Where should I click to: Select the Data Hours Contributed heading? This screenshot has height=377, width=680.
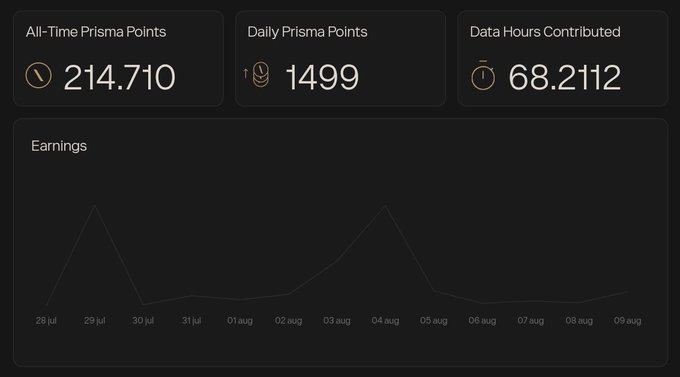pyautogui.click(x=545, y=32)
